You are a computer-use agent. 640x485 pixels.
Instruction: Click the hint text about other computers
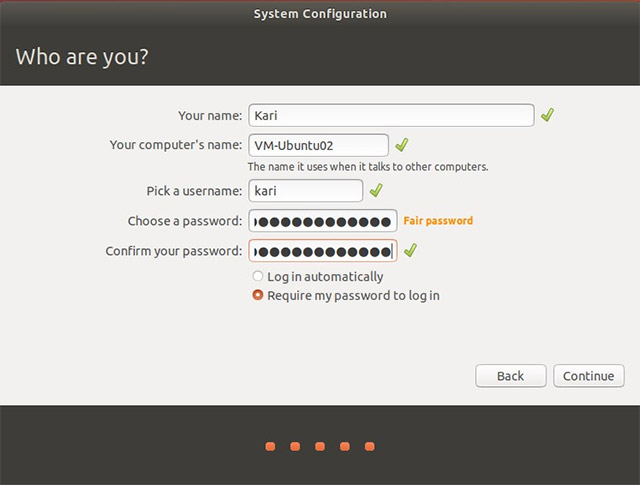click(x=368, y=167)
